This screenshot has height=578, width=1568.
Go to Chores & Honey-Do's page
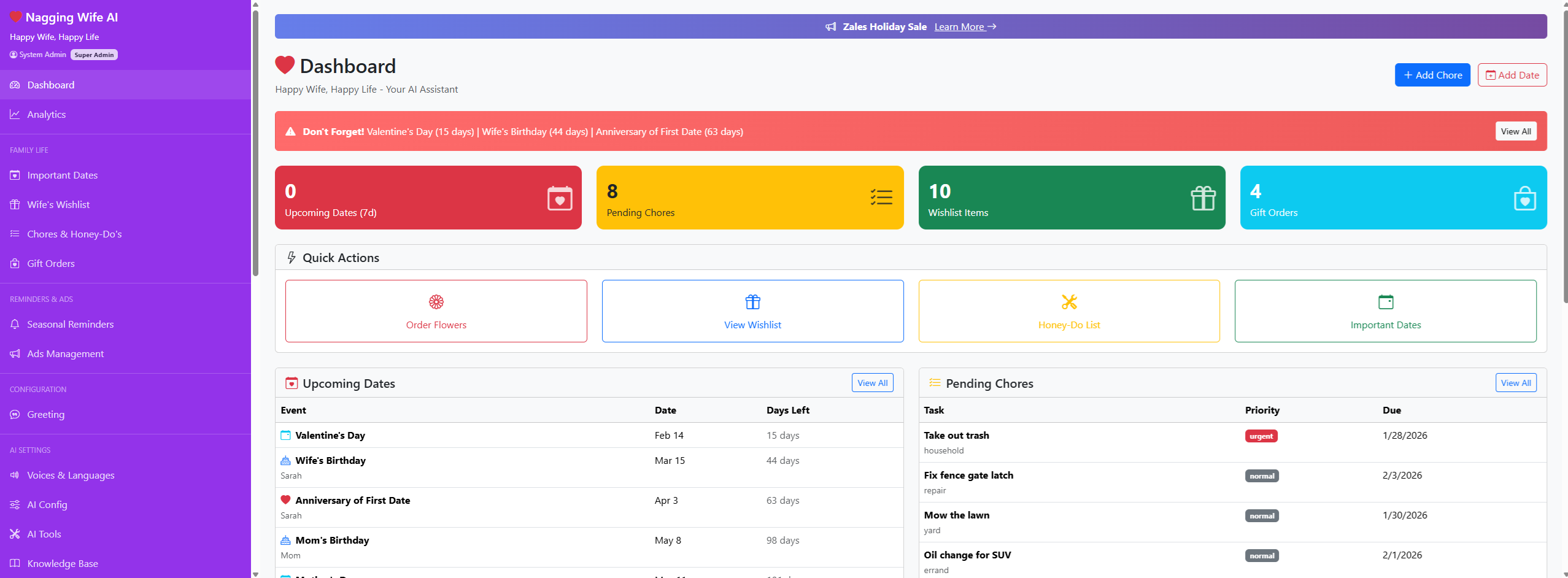tap(74, 234)
